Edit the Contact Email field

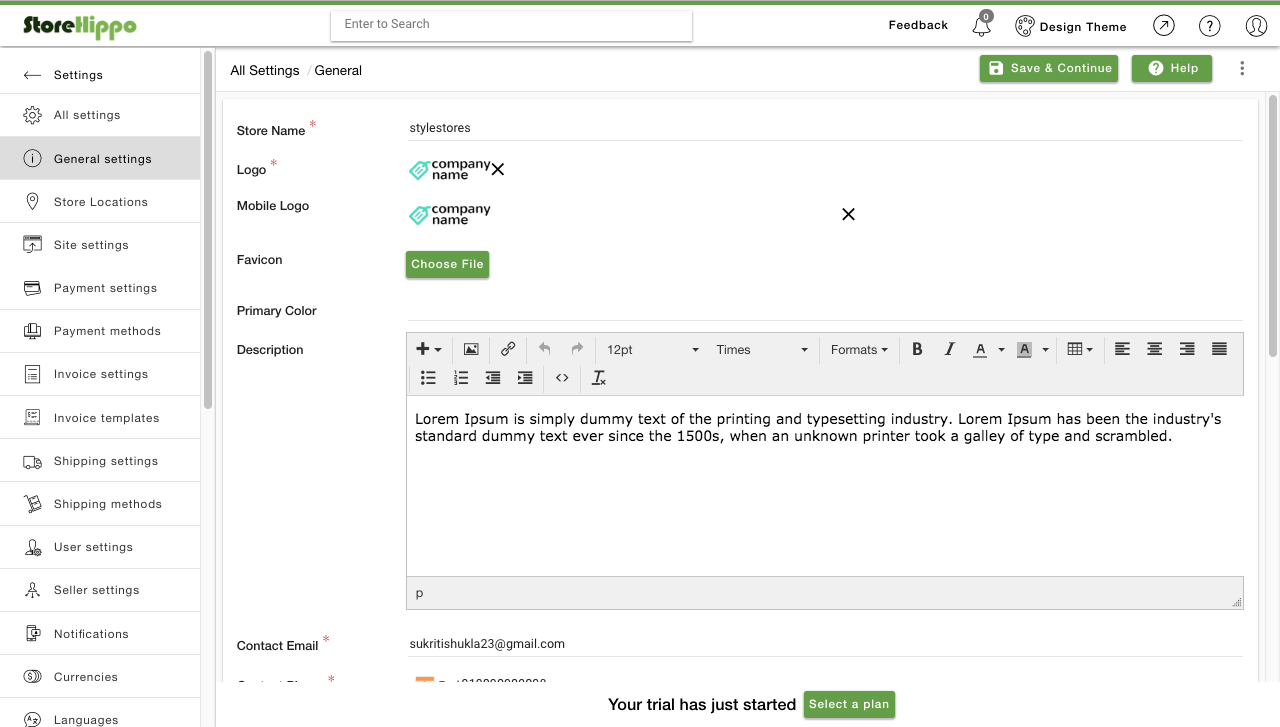click(x=824, y=644)
